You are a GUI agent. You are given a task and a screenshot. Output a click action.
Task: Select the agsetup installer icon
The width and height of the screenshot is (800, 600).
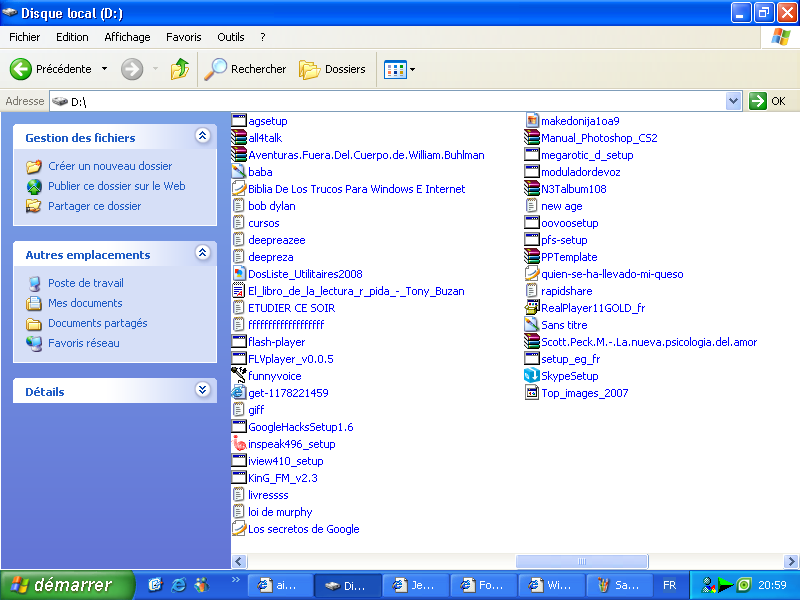[x=239, y=120]
